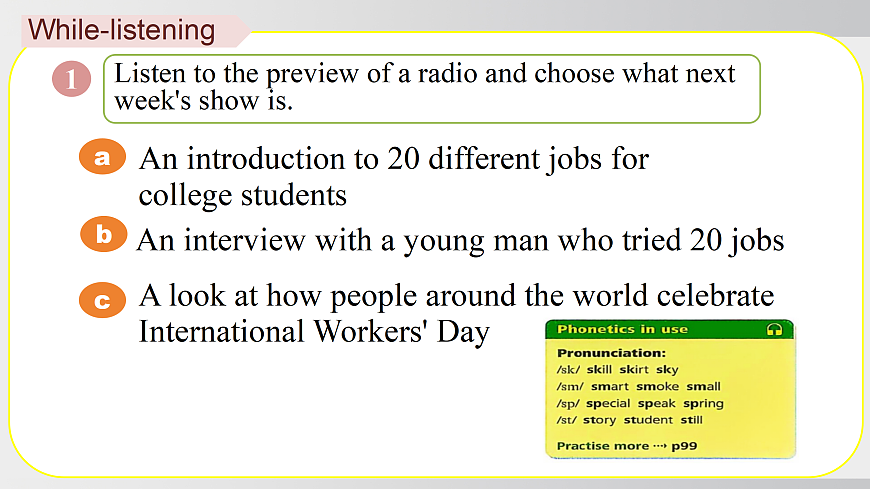This screenshot has width=870, height=489.
Task: Click the word "student" in the phonetics box
Action: (648, 420)
